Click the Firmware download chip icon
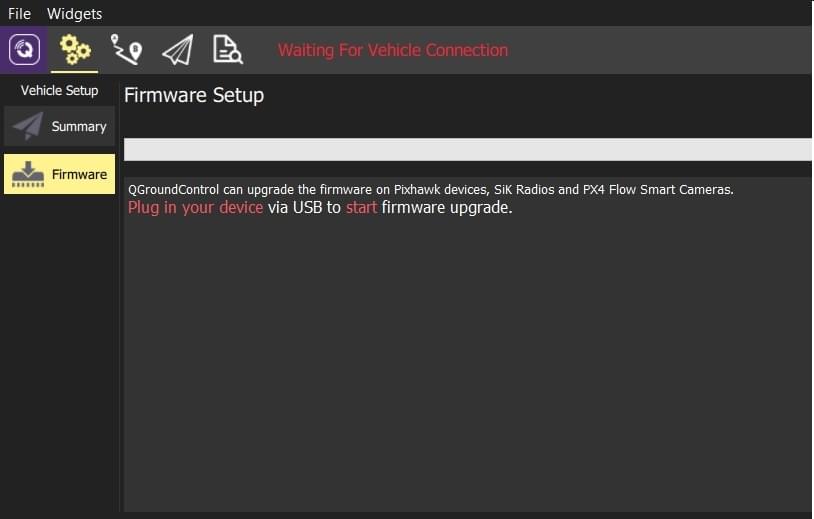Image resolution: width=814 pixels, height=519 pixels. pos(28,174)
